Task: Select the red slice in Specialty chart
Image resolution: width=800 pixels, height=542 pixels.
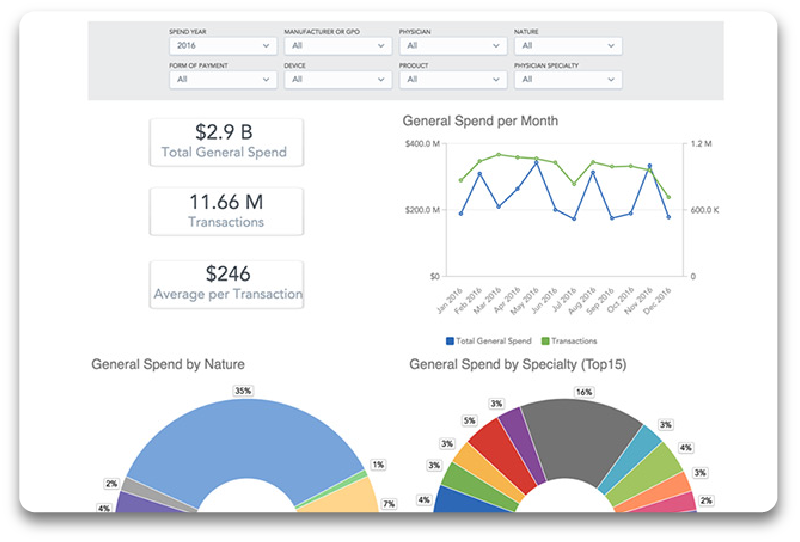Action: click(x=503, y=454)
